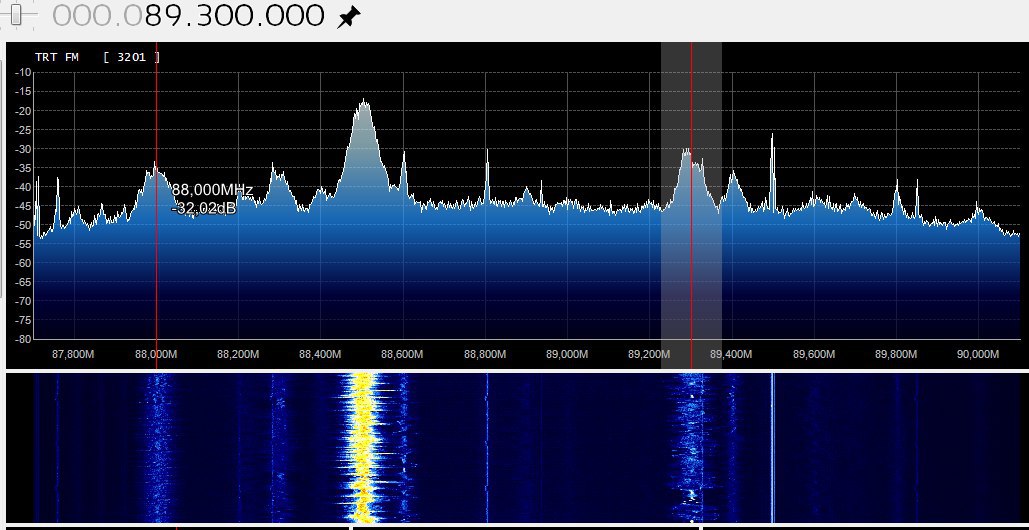Click the "88,200M" frequency axis label
1029x530 pixels.
coord(238,354)
